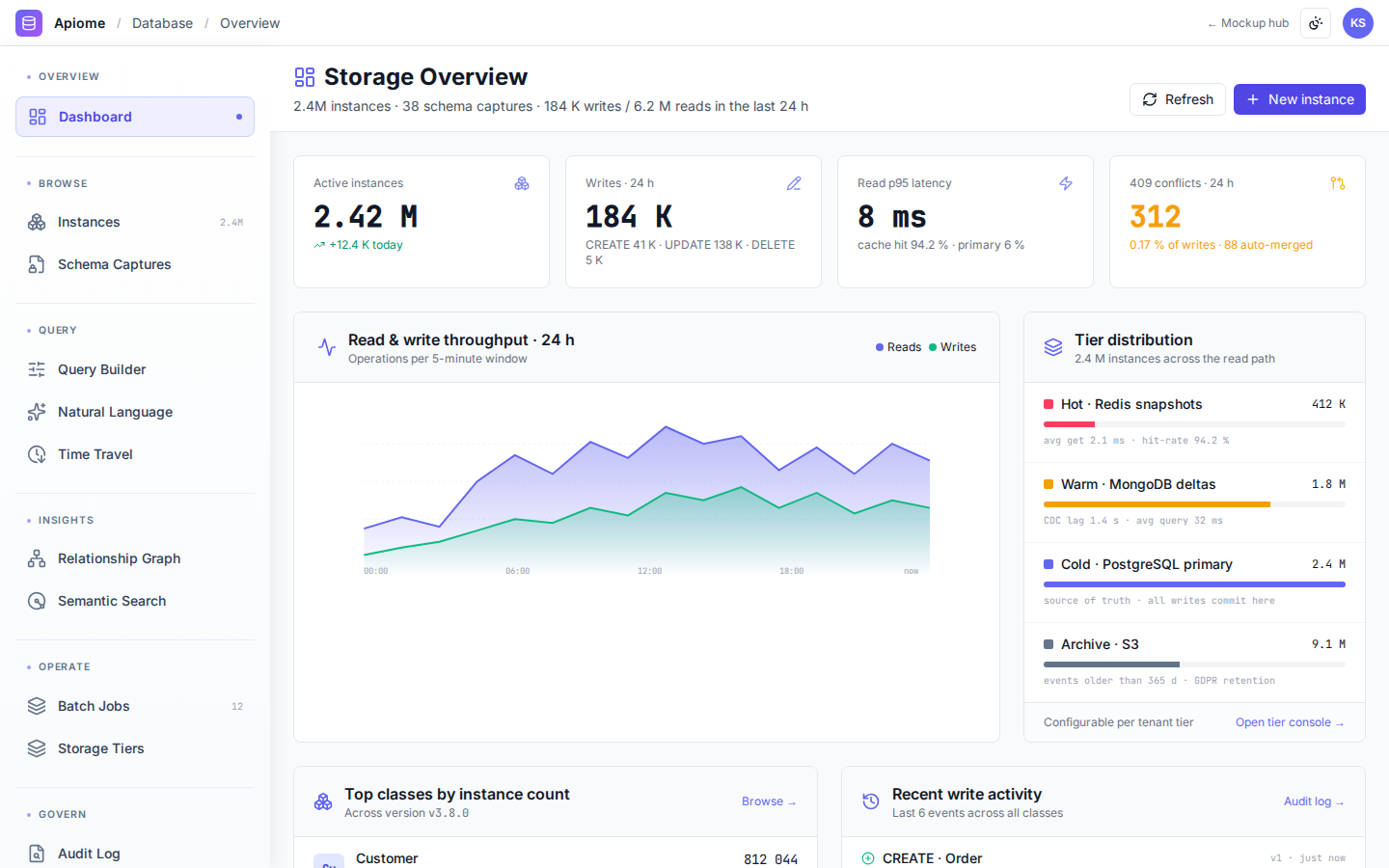Click the Audit Log file icon
Screen dimensions: 1389x868
pos(37,854)
